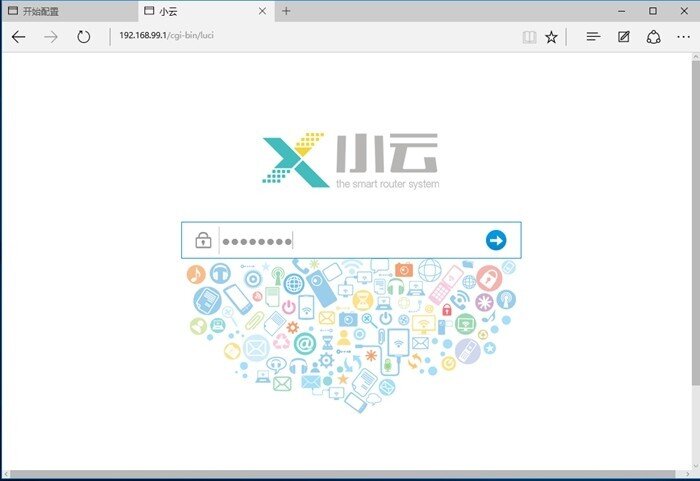Open Make a Web Note pencil icon
Screen dimensions: 700x481
click(624, 37)
